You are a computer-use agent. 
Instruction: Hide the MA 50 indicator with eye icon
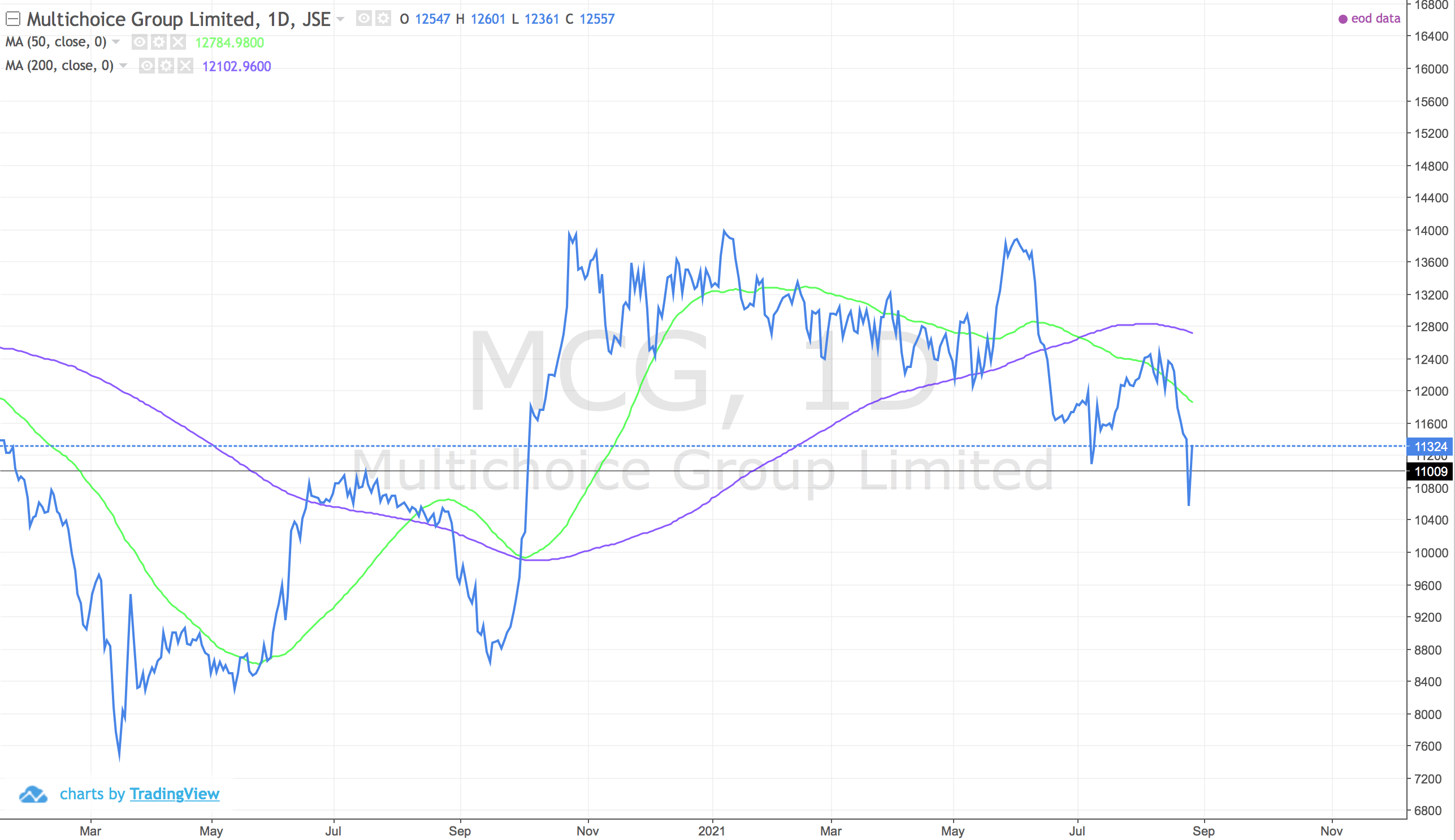point(140,42)
